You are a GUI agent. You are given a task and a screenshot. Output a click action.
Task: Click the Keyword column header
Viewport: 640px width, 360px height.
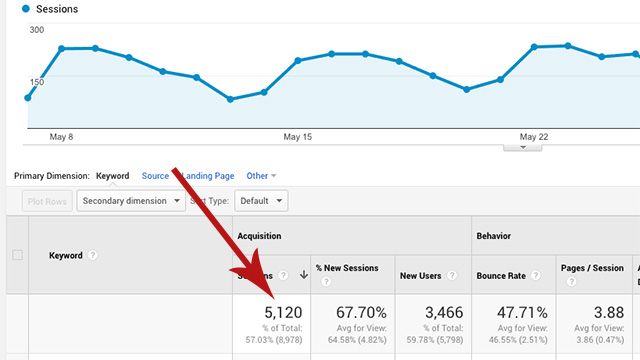(66, 256)
